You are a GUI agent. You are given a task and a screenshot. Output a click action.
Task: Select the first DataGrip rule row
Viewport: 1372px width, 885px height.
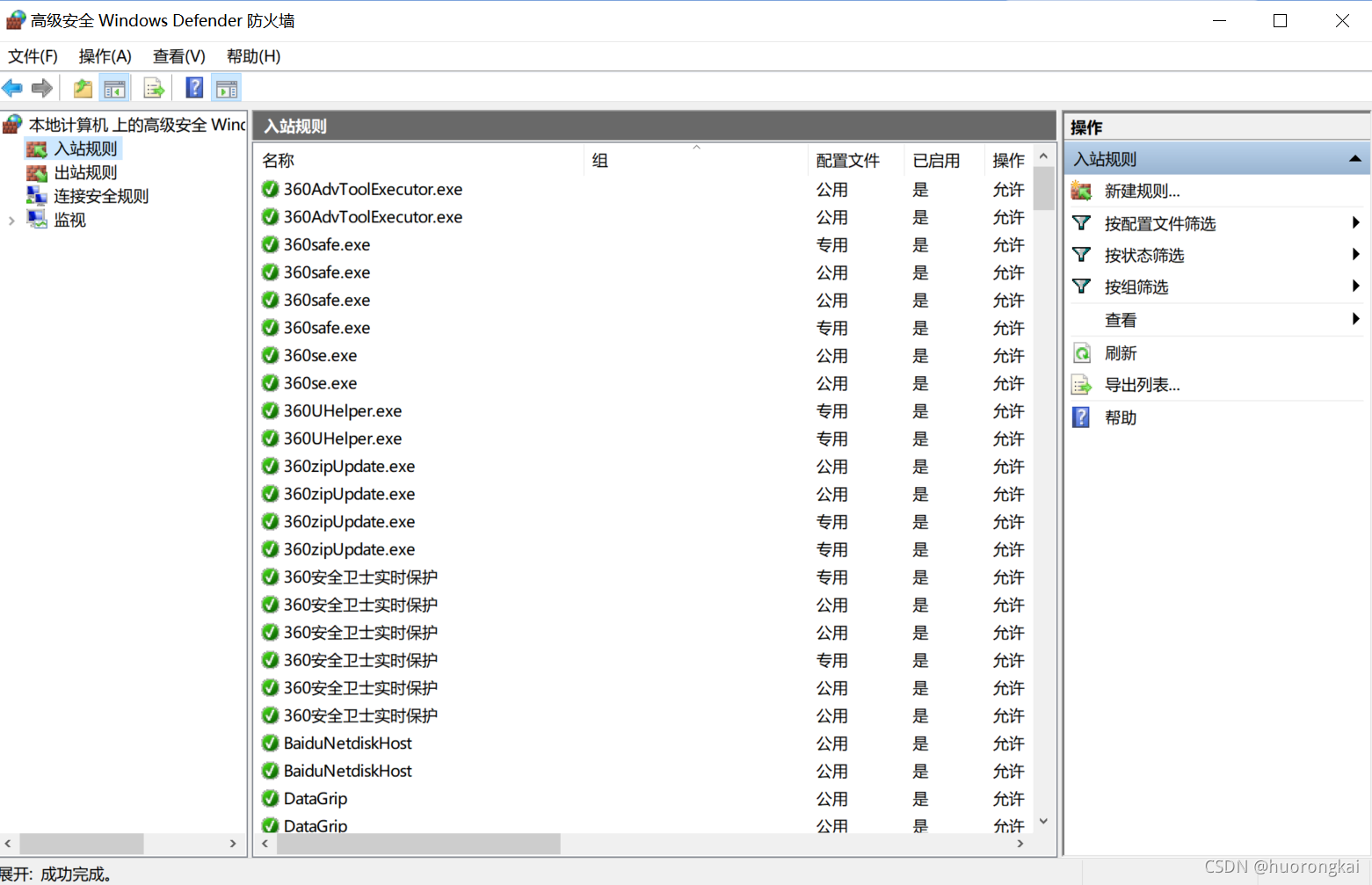tap(644, 798)
